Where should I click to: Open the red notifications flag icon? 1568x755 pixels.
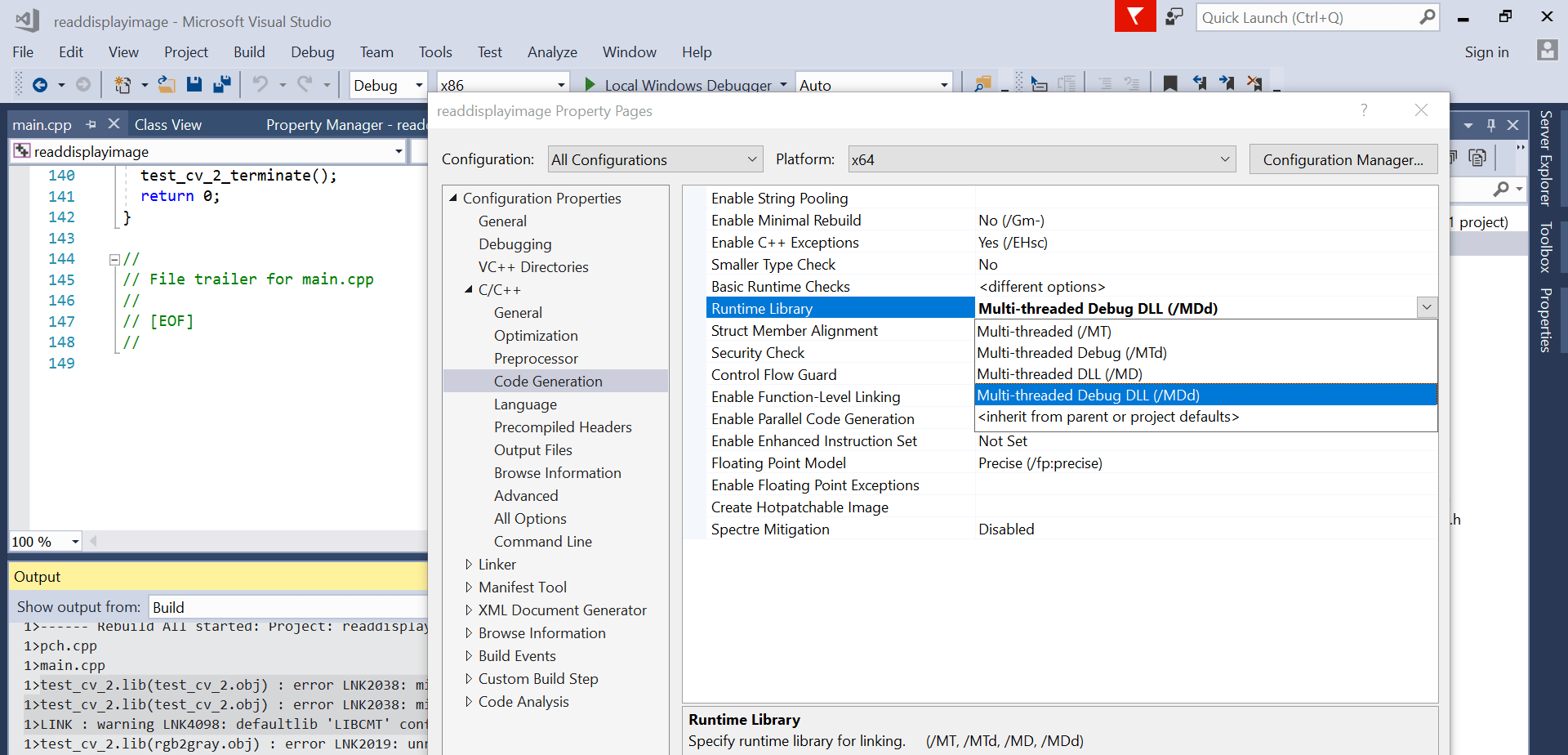coord(1134,16)
